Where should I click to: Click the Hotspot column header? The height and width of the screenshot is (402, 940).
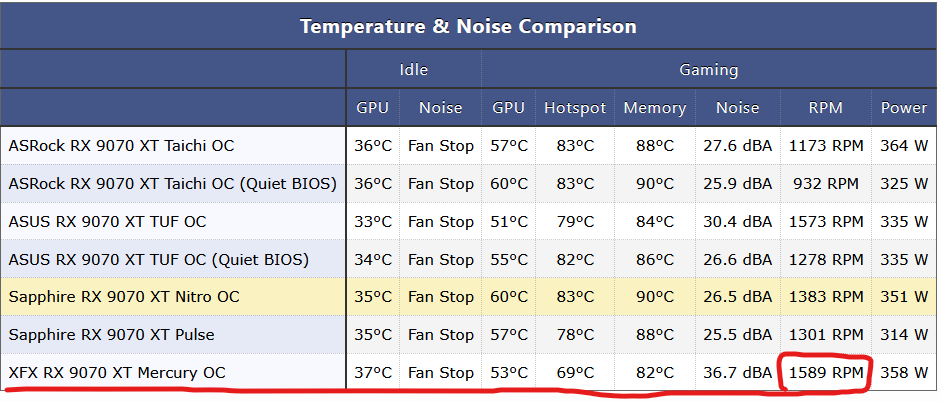click(575, 108)
